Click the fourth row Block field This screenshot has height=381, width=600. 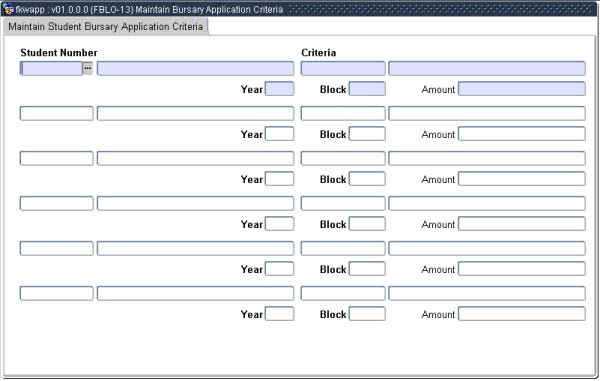(367, 224)
